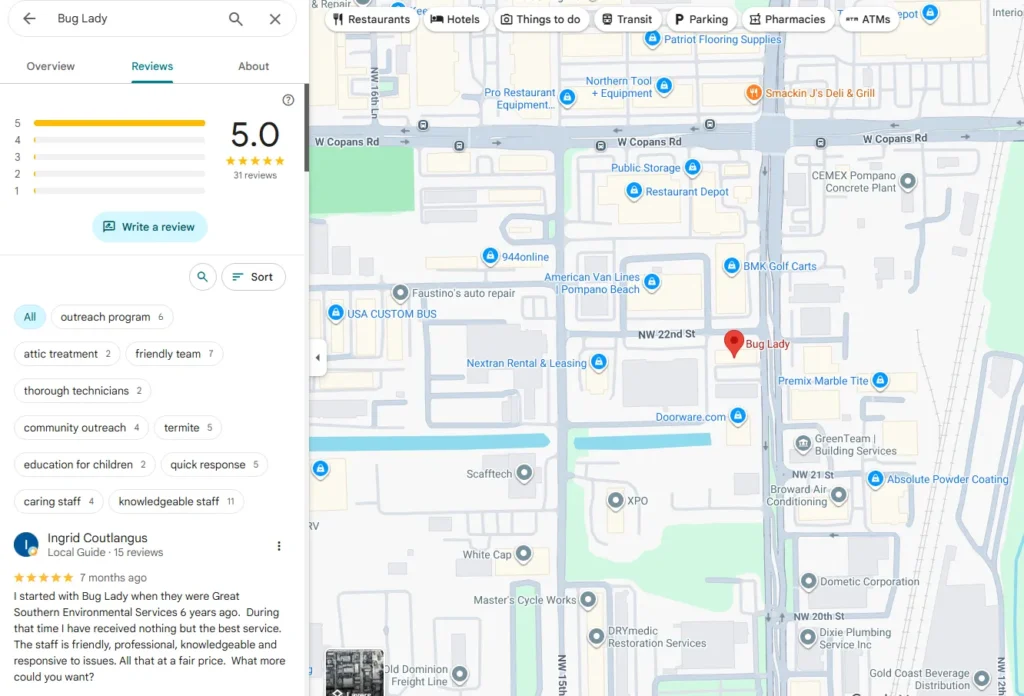Select Faustino's auto repair map pin
The image size is (1024, 696).
pos(400,293)
